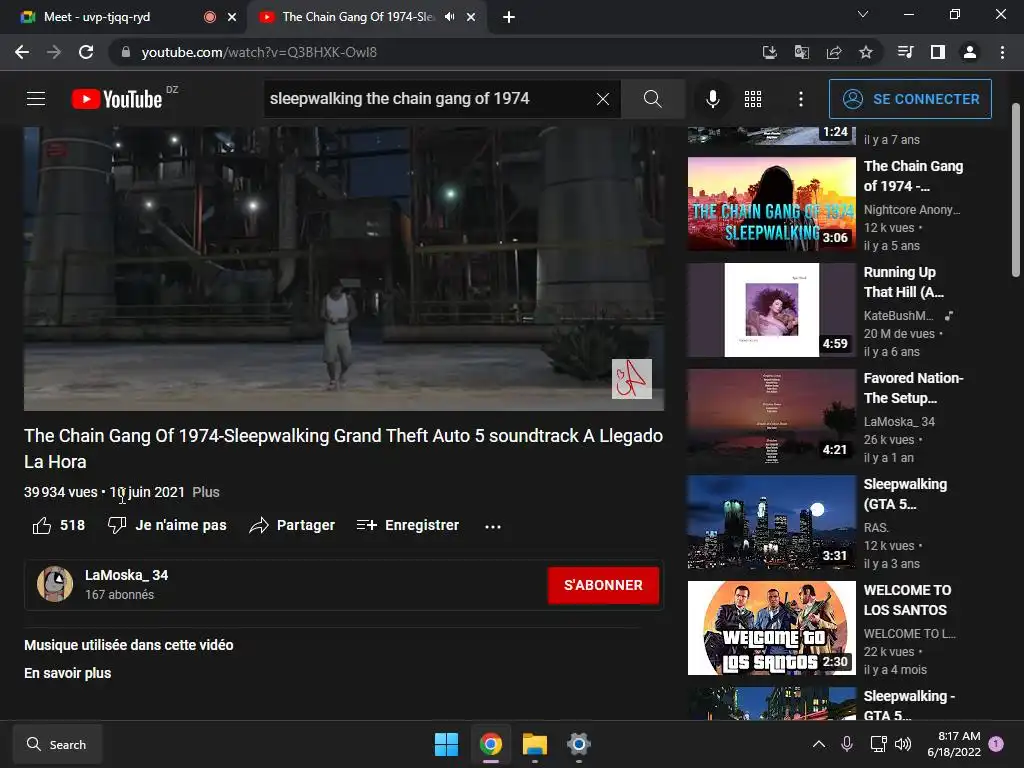Image resolution: width=1024 pixels, height=768 pixels.
Task: Open File Explorer from taskbar
Action: [534, 744]
